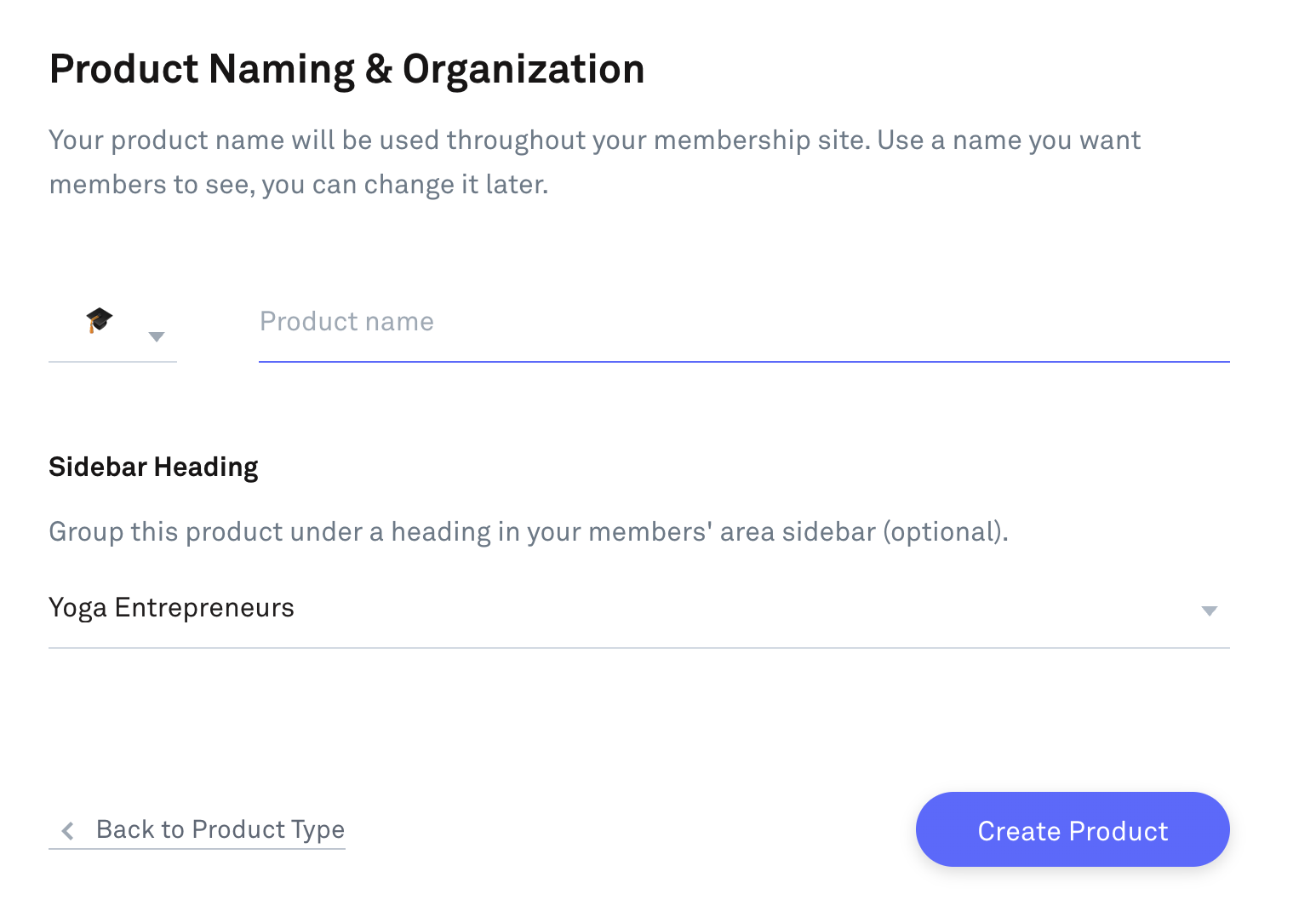Focus the Product name input field

point(743,323)
